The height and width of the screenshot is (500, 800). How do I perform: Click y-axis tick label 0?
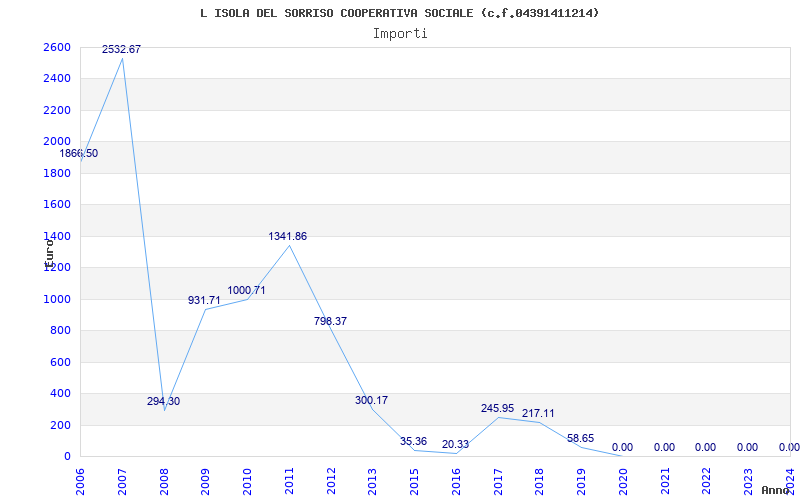tap(67, 457)
